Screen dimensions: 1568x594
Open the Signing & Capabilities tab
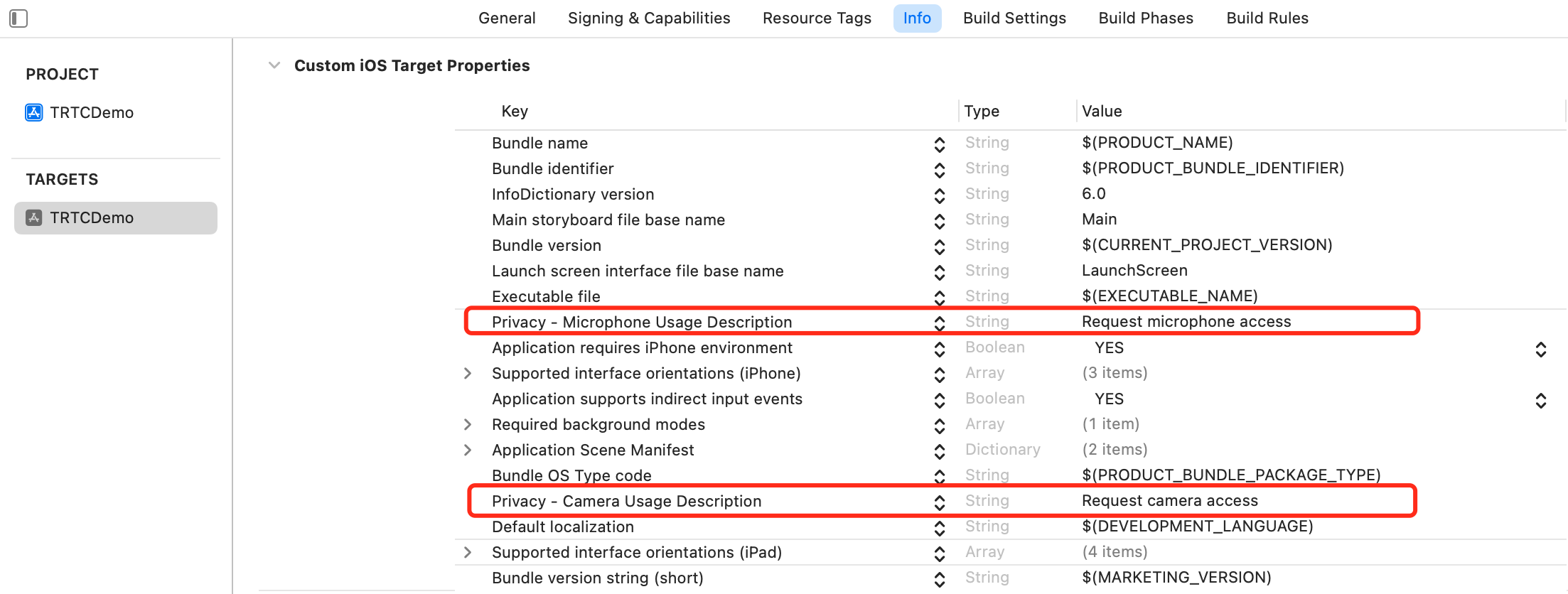pos(649,18)
